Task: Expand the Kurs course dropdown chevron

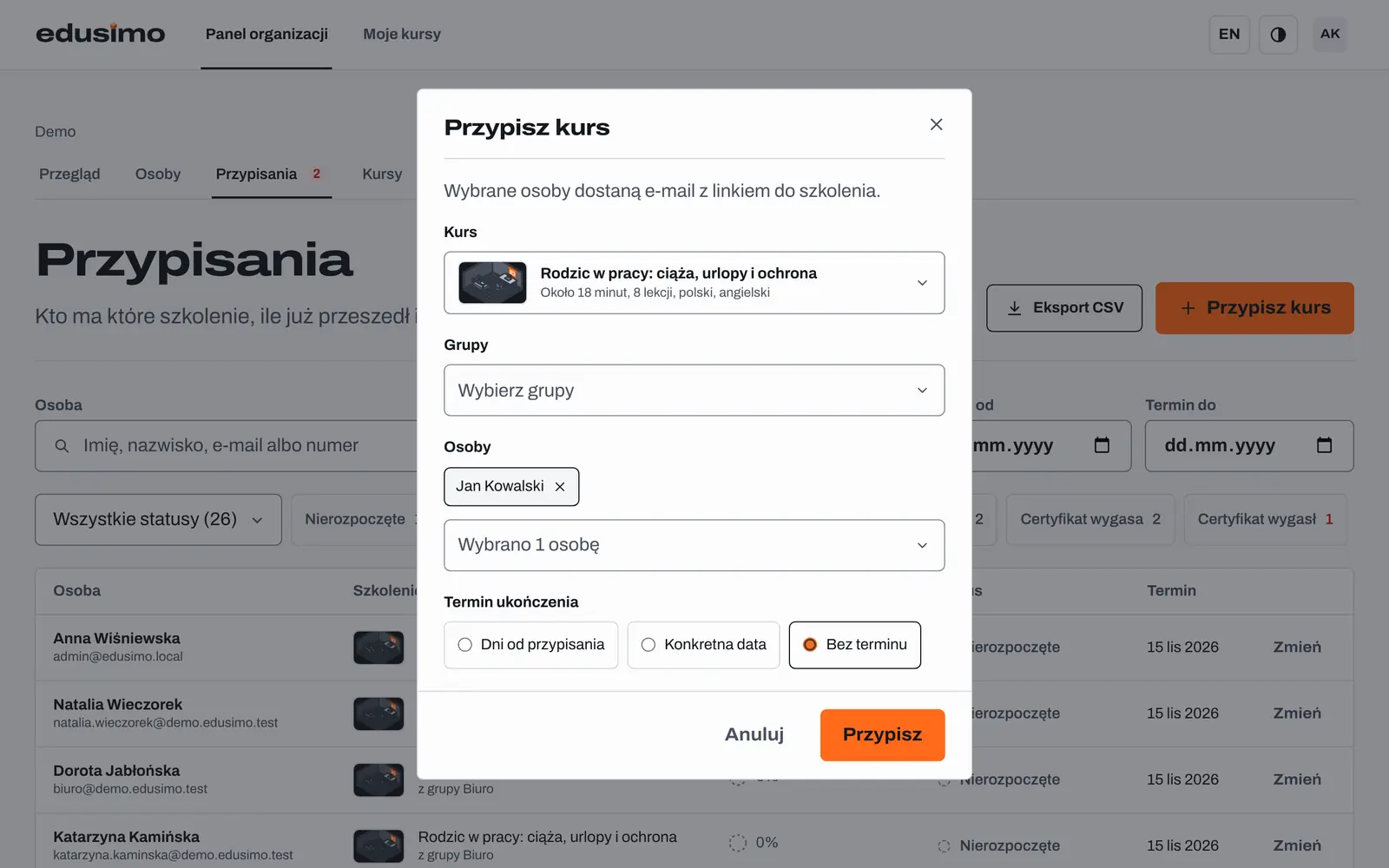Action: (922, 283)
